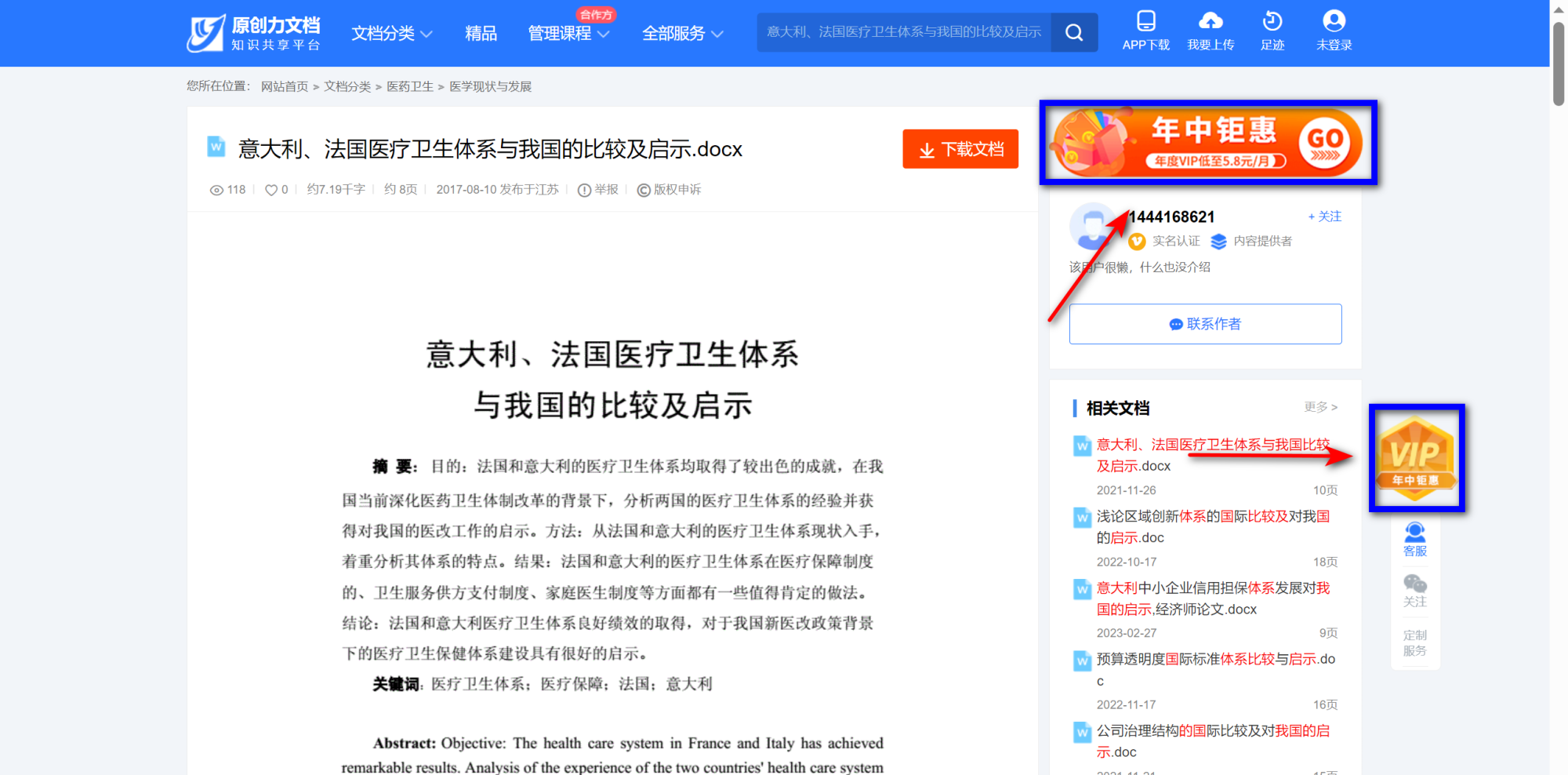
Task: Open 更多 link in 相关文档 section
Action: coord(1320,407)
